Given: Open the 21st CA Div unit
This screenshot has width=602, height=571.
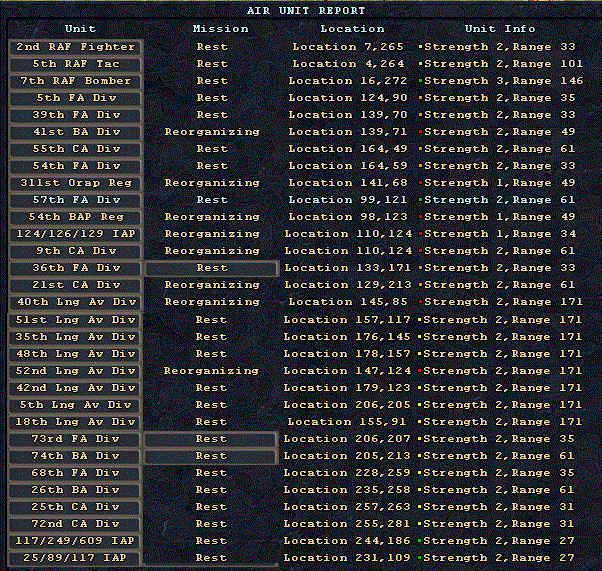Looking at the screenshot, I should pyautogui.click(x=75, y=285).
